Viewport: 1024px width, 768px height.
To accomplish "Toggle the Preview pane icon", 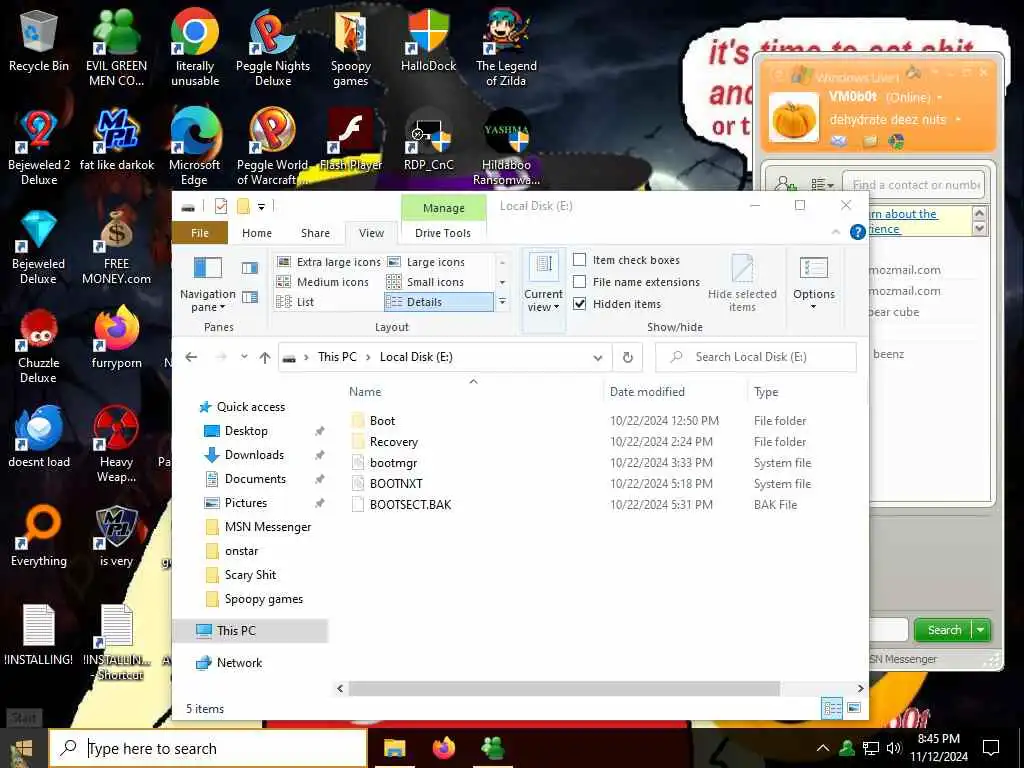I will [249, 268].
